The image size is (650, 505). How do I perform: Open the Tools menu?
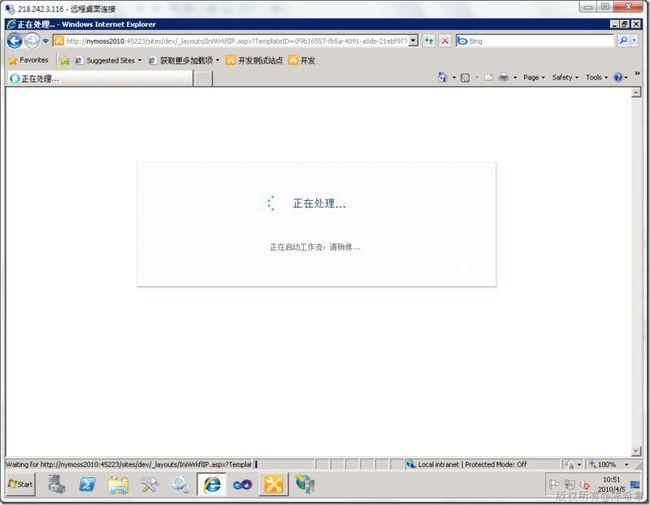pos(597,78)
